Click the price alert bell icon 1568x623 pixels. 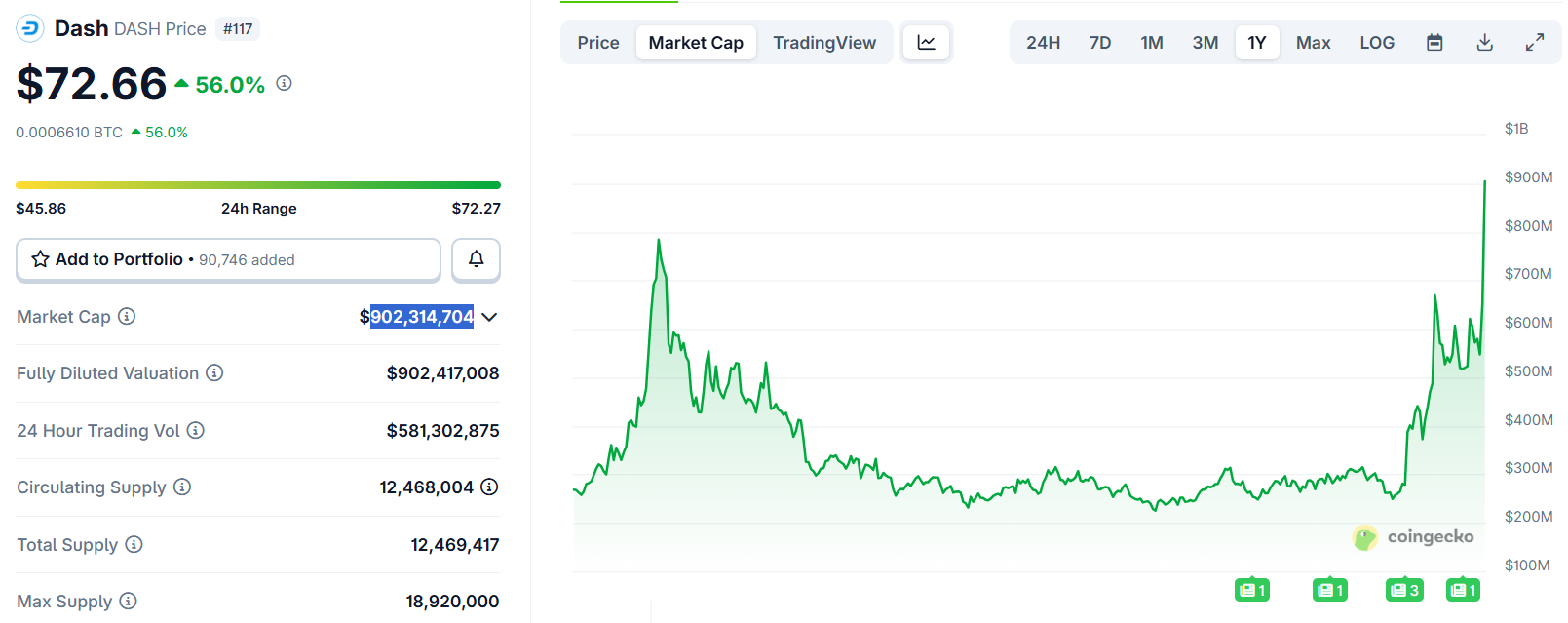coord(476,259)
